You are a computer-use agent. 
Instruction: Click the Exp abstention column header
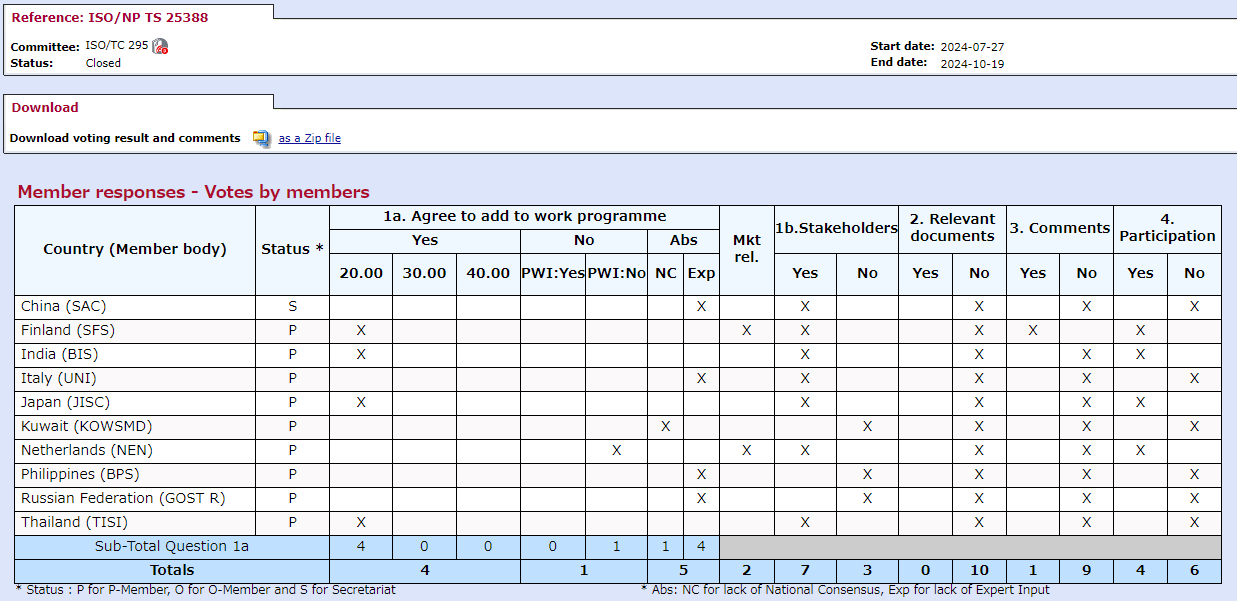coord(701,273)
